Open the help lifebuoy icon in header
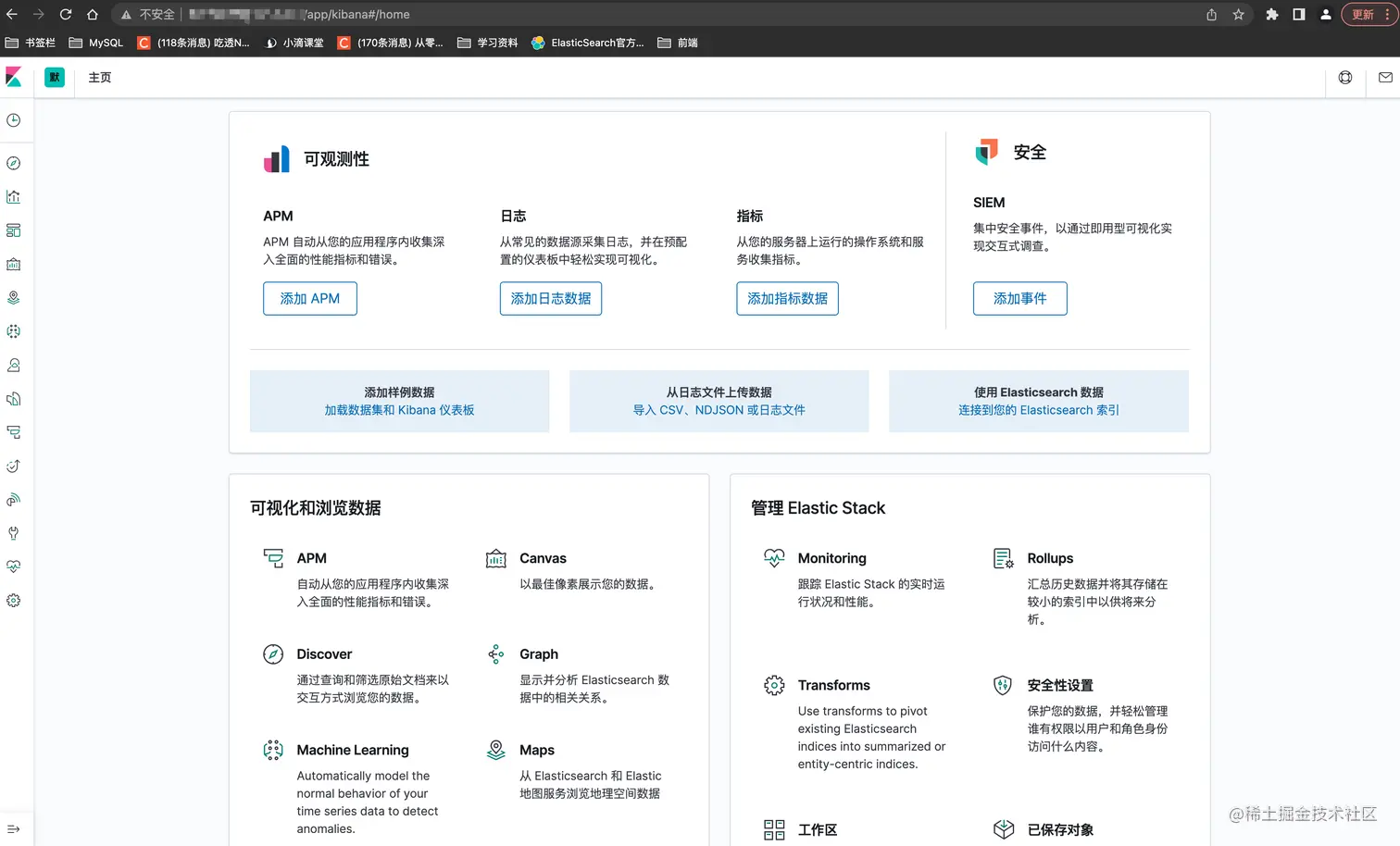 pyautogui.click(x=1345, y=78)
